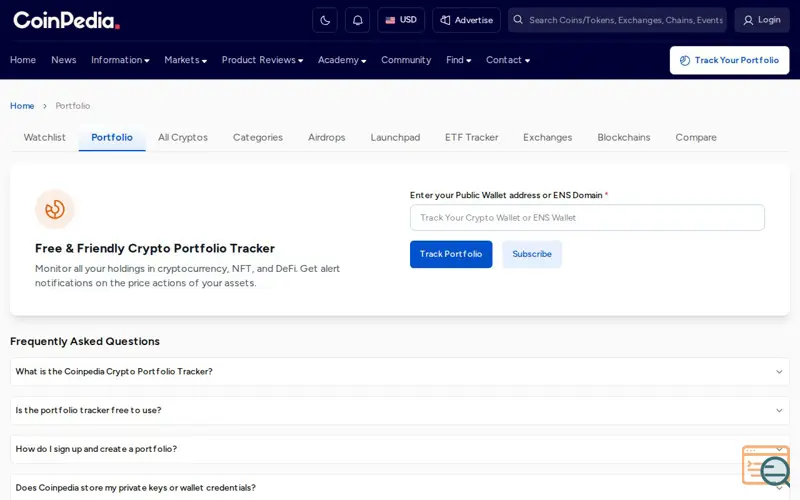
Task: Expand the Information menu
Action: pos(120,60)
